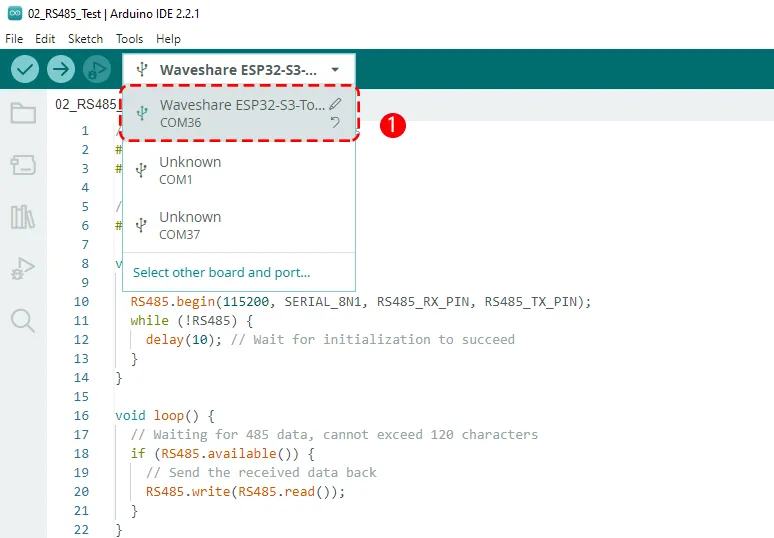Switch to the 02_RS485 sketch tab
The width and height of the screenshot is (774, 538).
coord(85,104)
